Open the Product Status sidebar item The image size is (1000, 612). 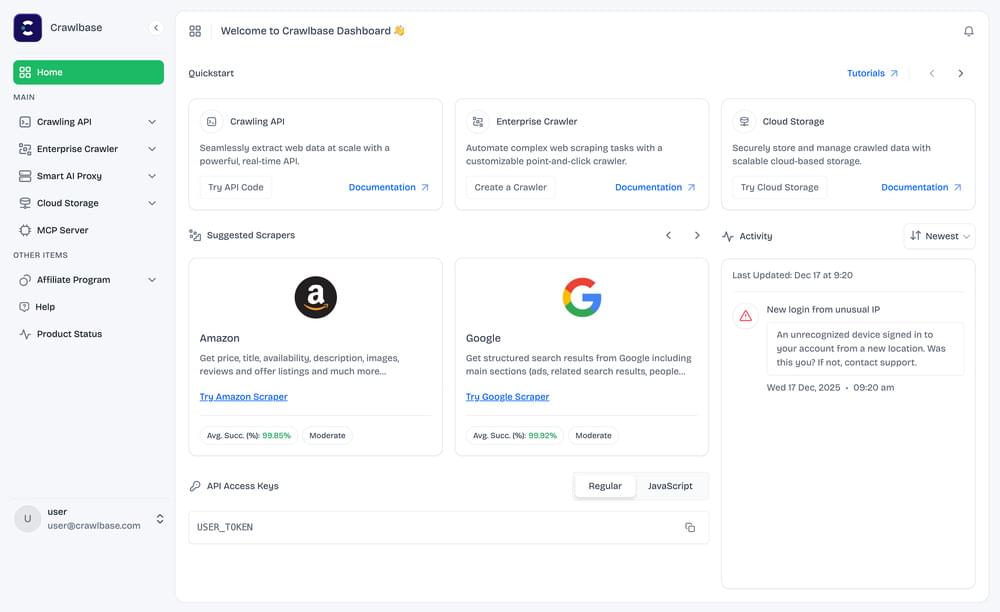click(66, 334)
